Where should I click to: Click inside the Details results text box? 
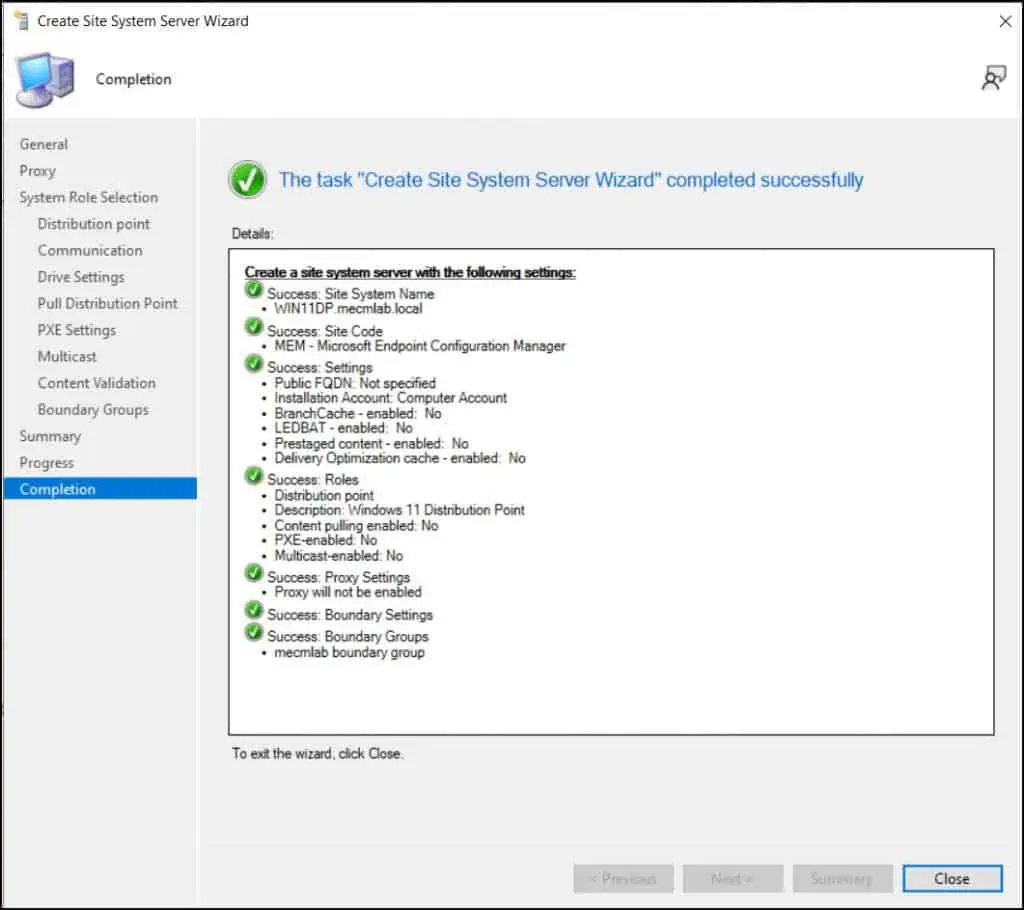(x=610, y=690)
